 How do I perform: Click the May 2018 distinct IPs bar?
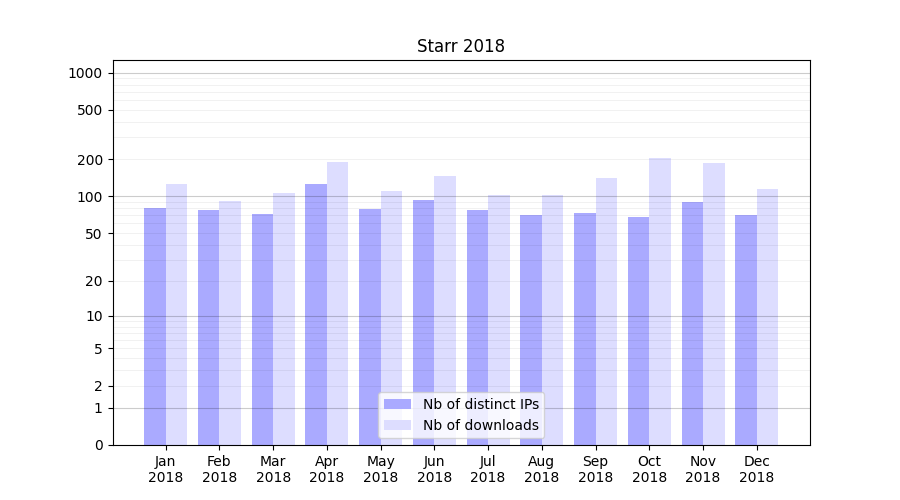(x=370, y=327)
